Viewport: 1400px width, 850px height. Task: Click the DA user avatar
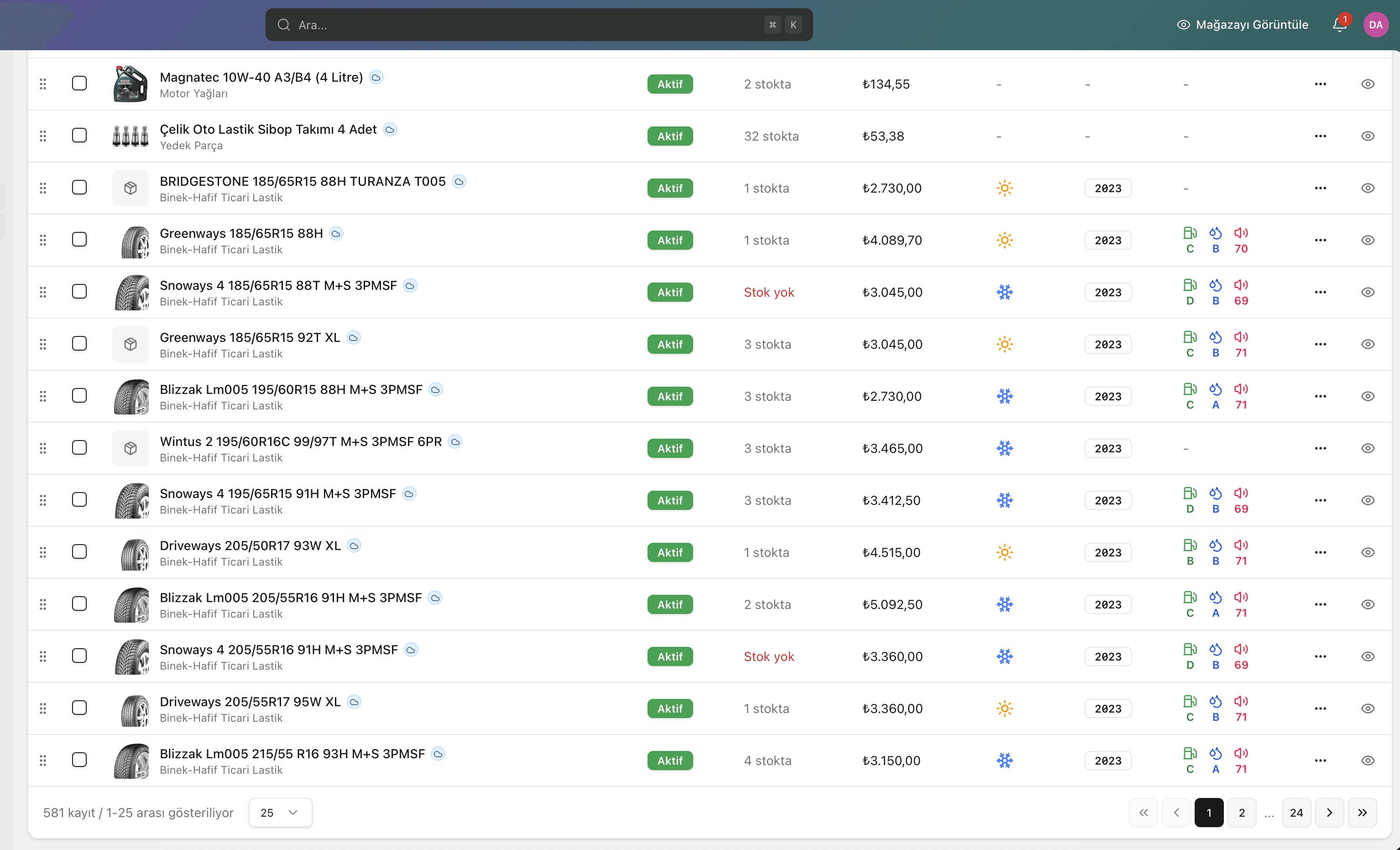[x=1375, y=25]
